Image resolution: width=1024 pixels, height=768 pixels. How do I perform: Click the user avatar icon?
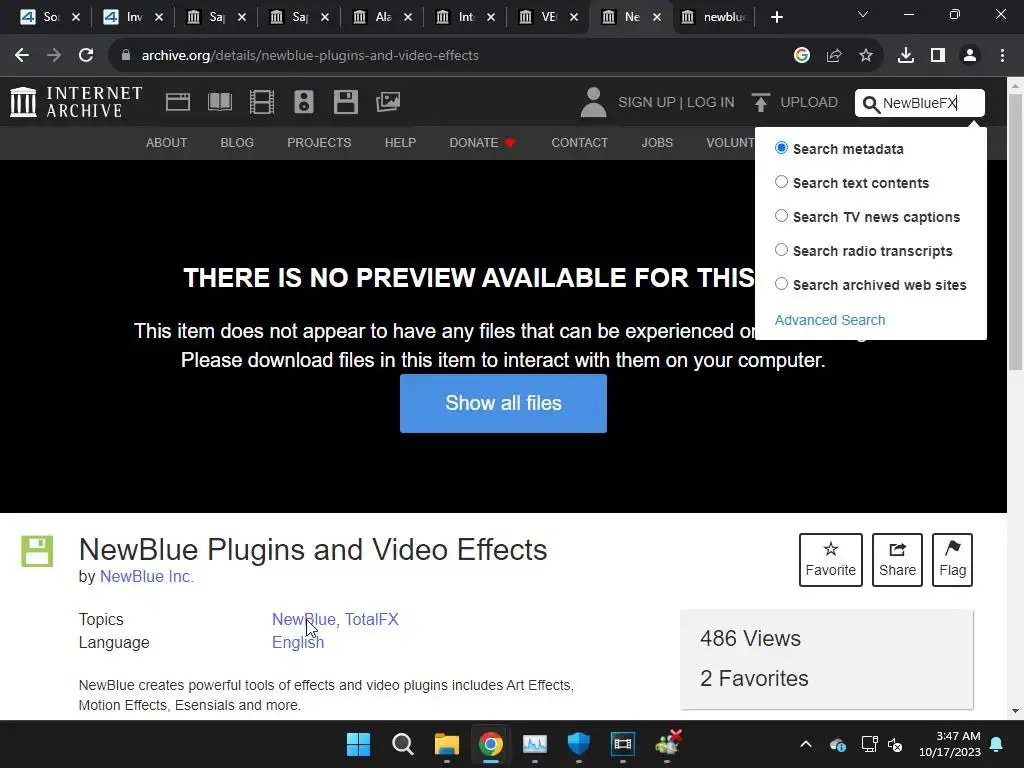pyautogui.click(x=594, y=103)
